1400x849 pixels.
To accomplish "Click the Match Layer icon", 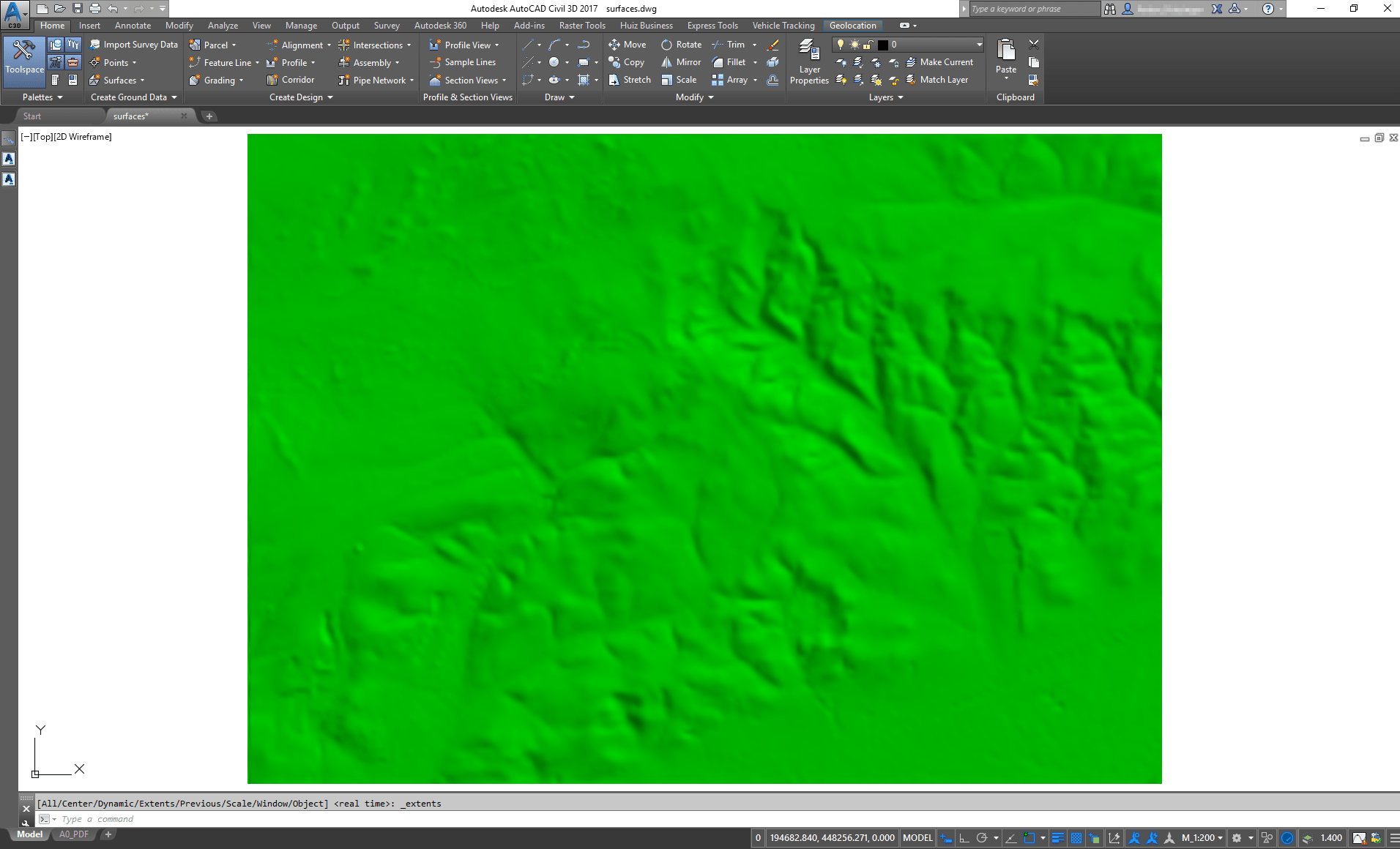I will tap(911, 80).
